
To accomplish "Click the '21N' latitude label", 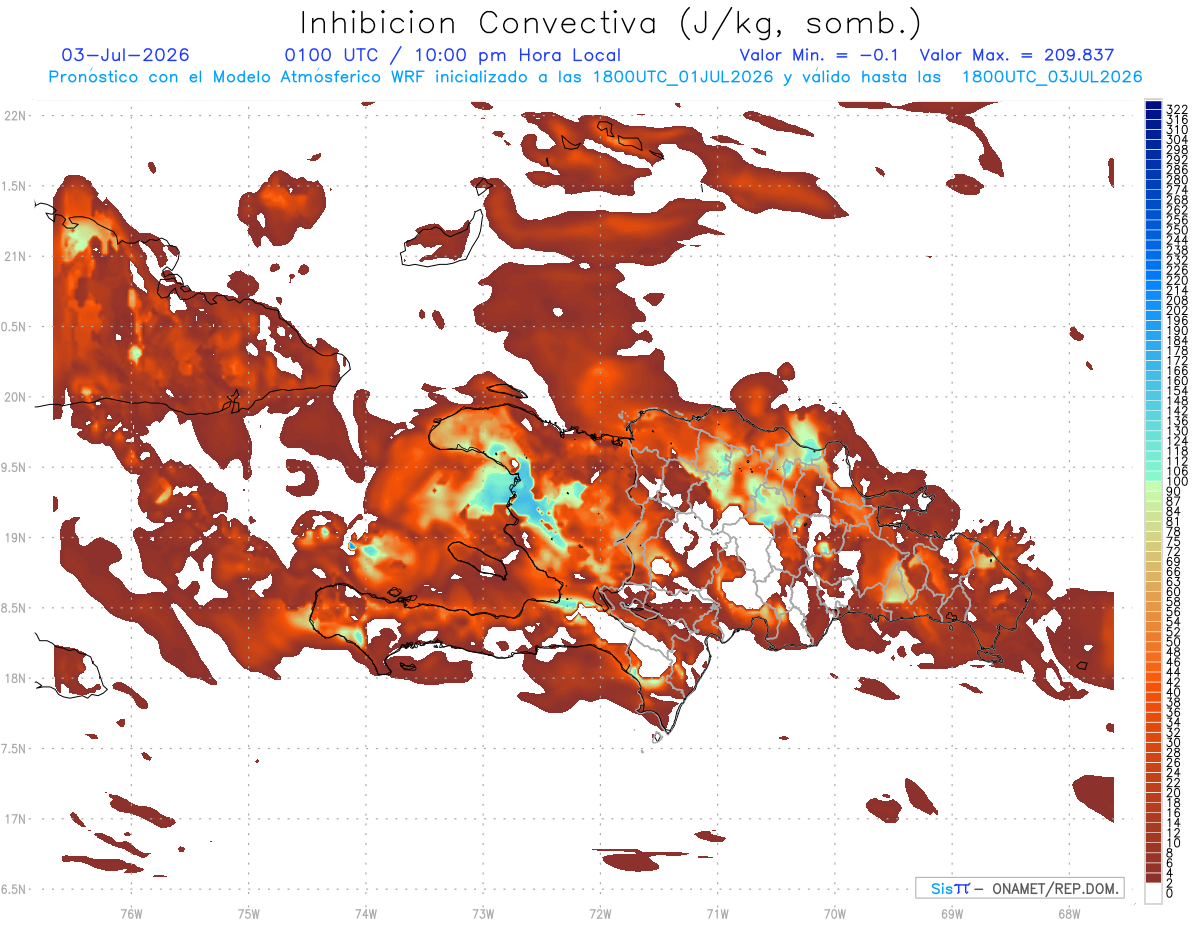I will 17,256.
